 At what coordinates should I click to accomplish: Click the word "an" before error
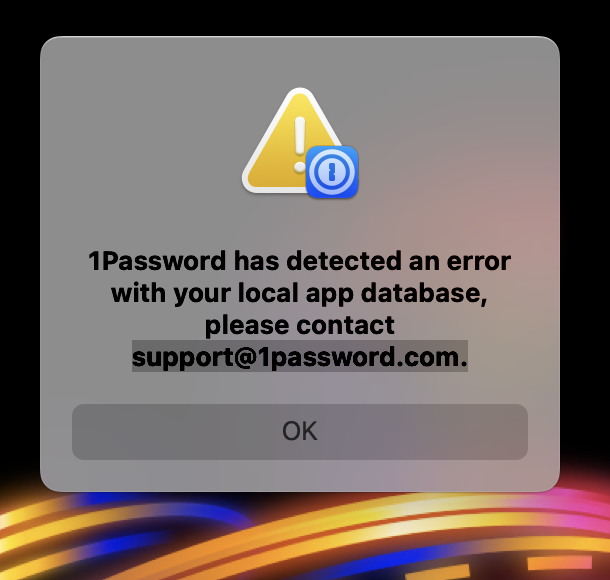coord(424,262)
